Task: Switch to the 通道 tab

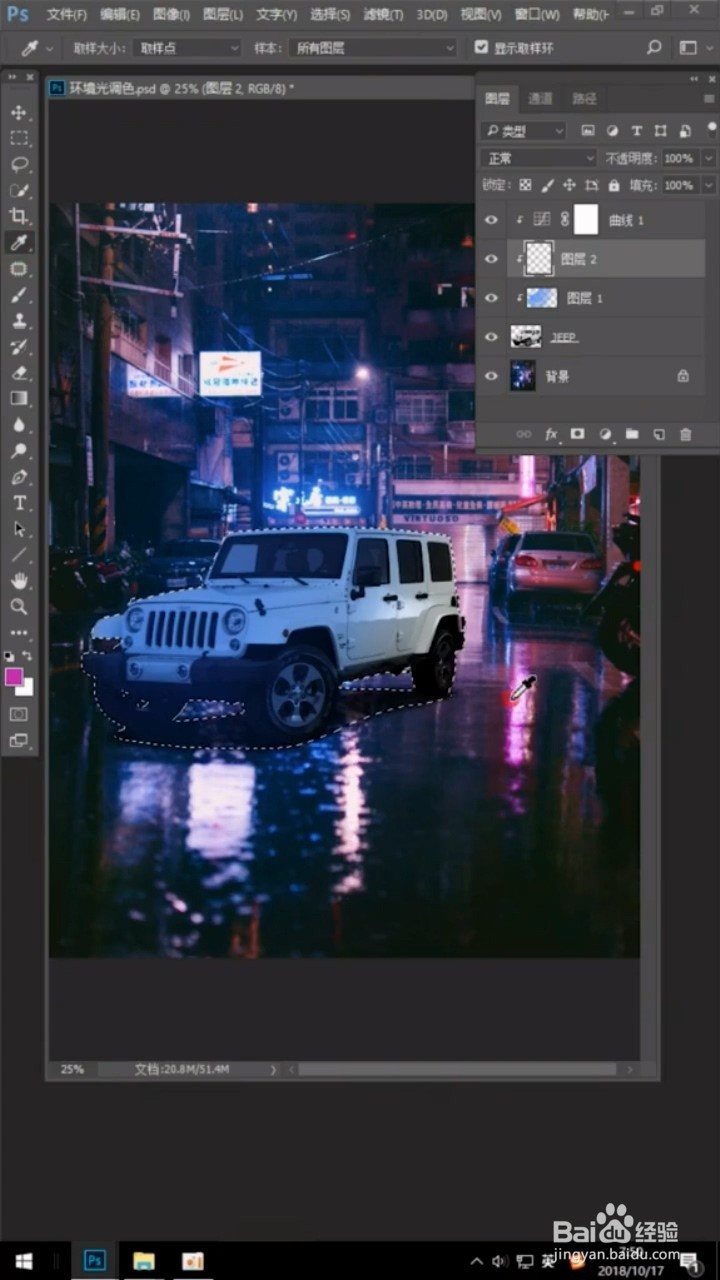Action: [x=540, y=98]
